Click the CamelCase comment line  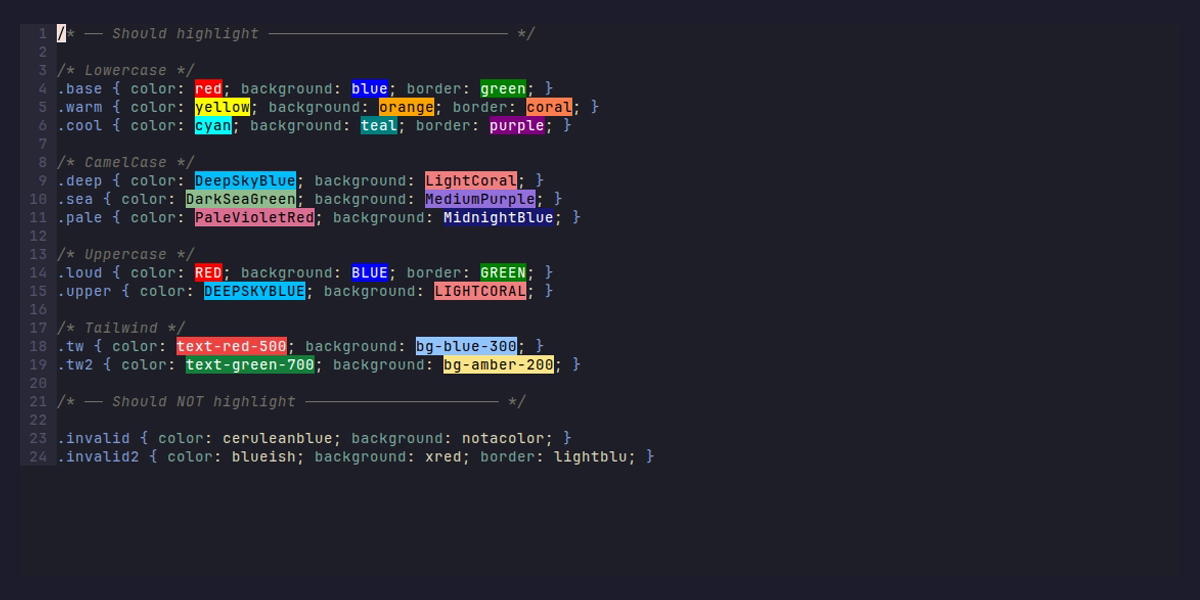pyautogui.click(x=126, y=163)
